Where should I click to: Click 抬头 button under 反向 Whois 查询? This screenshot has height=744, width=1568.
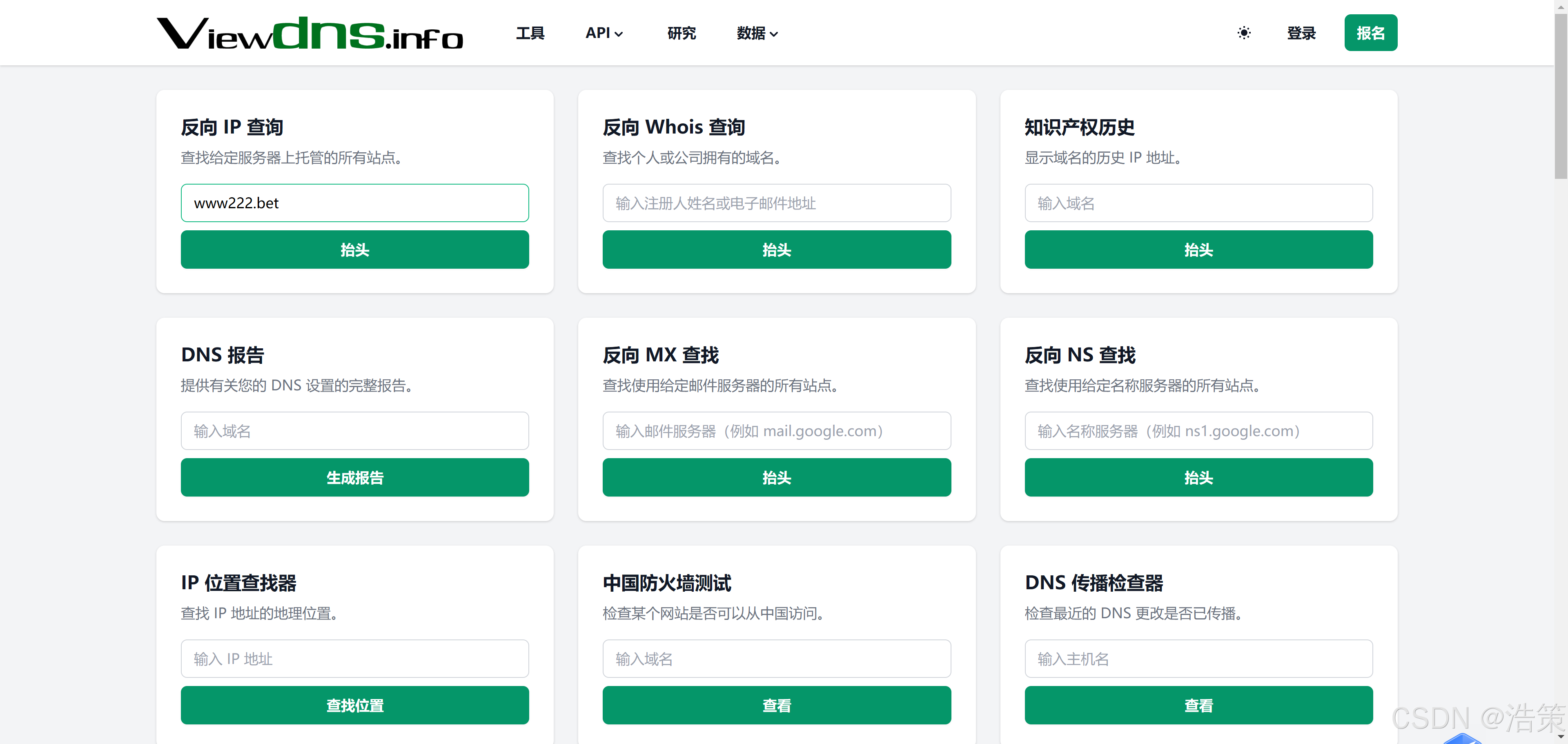point(777,249)
